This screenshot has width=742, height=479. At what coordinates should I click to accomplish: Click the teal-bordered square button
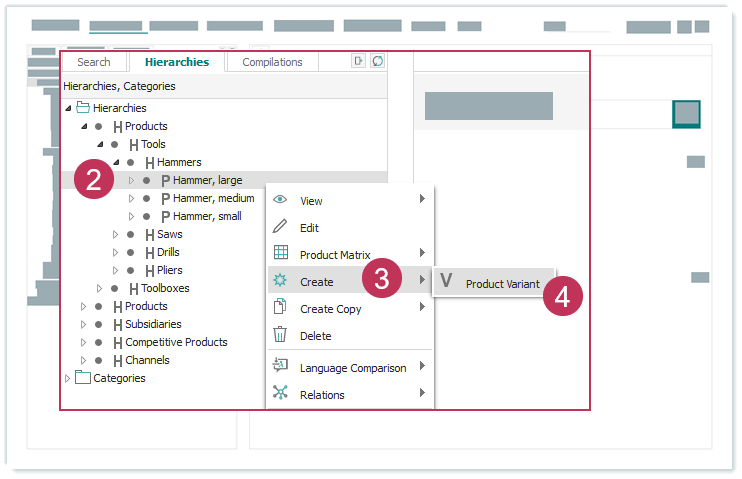pyautogui.click(x=686, y=114)
